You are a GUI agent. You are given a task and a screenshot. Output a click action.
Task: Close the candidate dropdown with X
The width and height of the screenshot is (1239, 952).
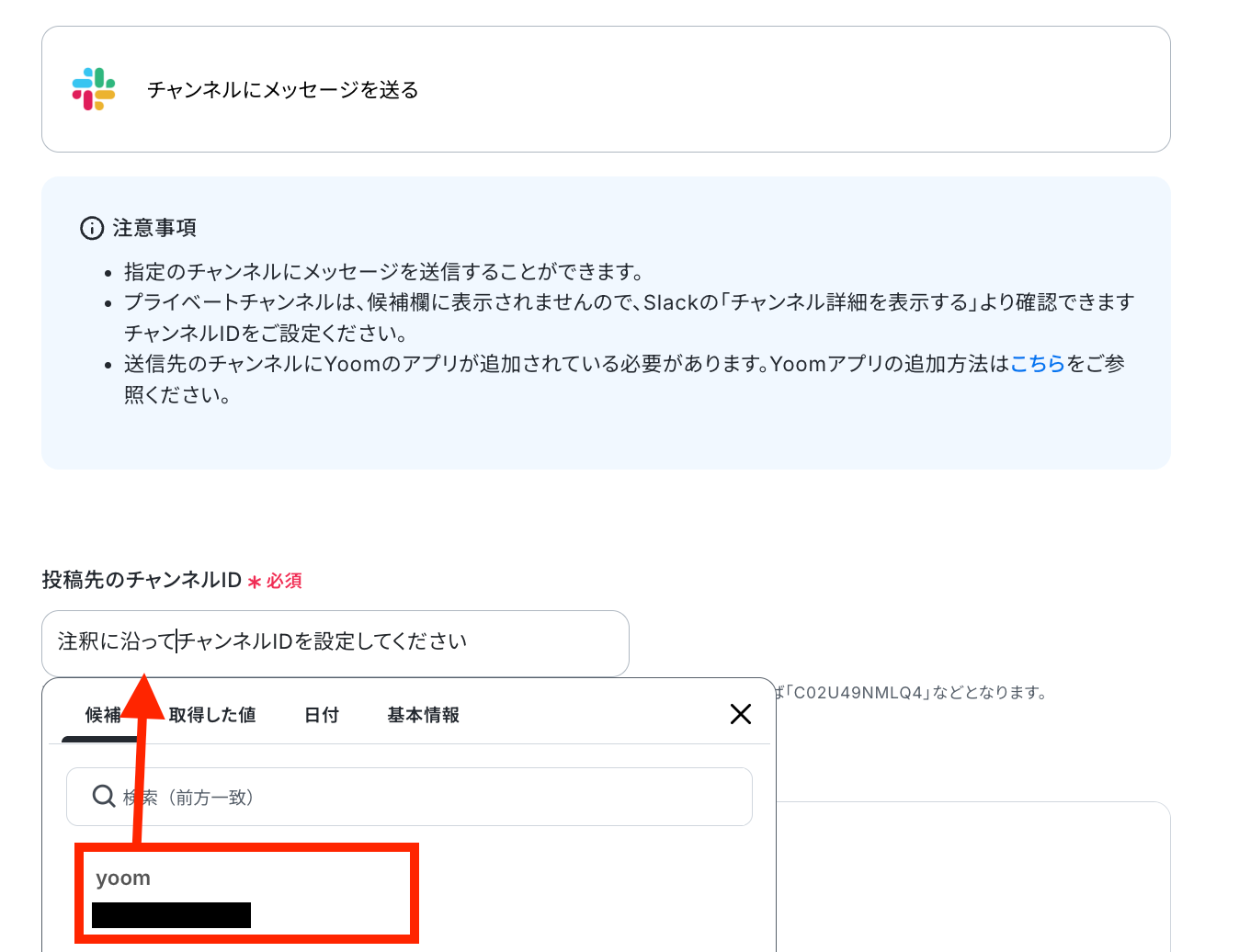(741, 714)
